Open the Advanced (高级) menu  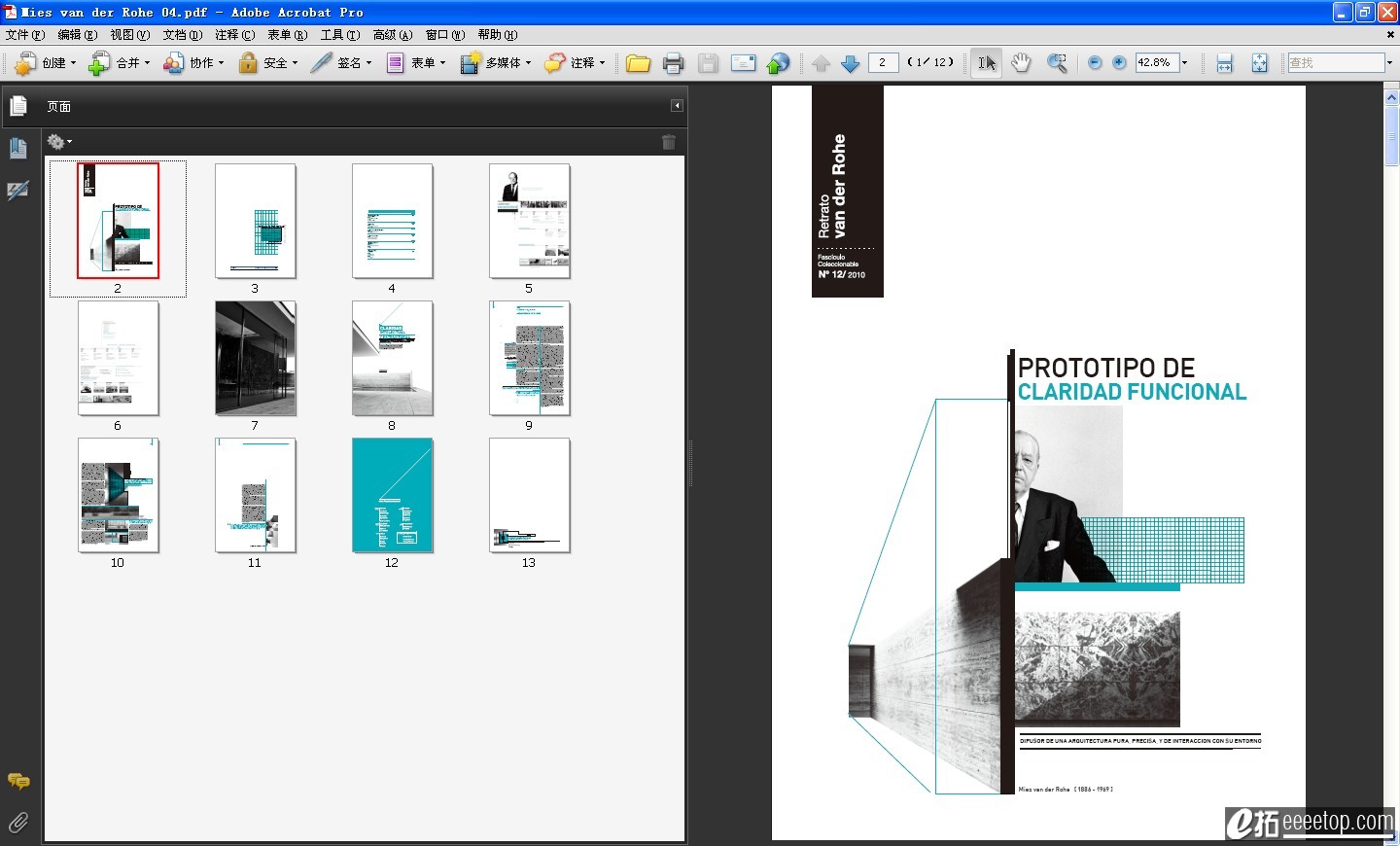click(393, 35)
